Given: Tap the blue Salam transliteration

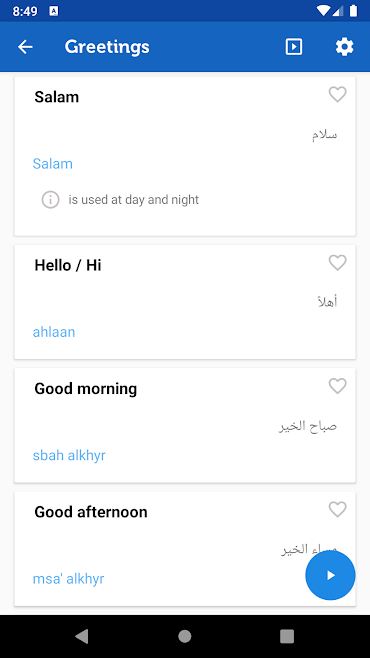Looking at the screenshot, I should tap(52, 163).
